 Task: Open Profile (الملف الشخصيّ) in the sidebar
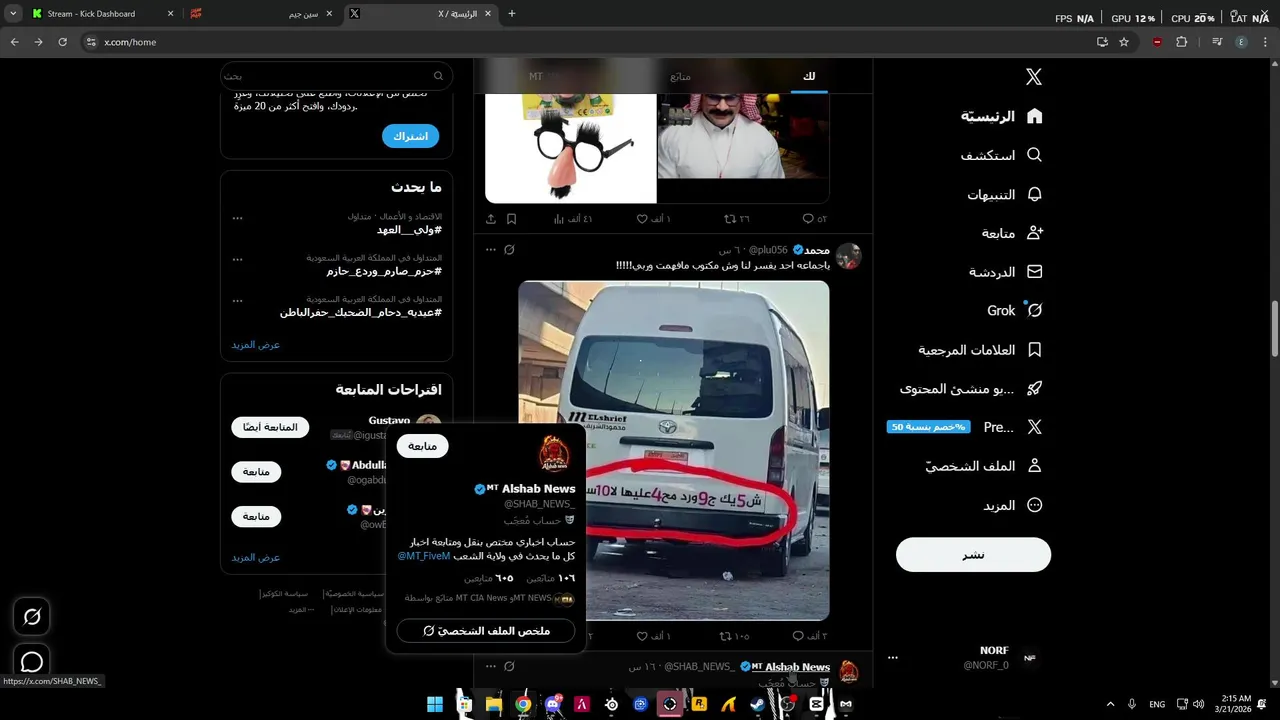[x=983, y=466]
